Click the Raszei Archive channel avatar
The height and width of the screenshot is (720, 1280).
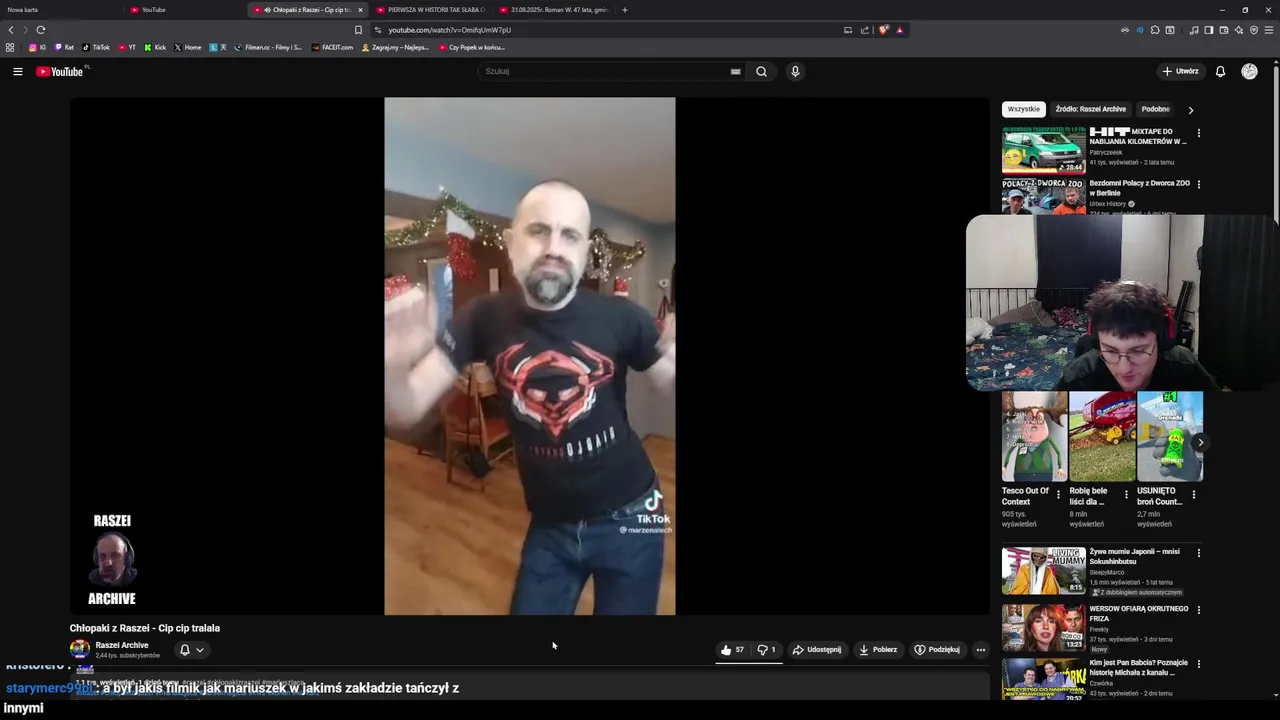pyautogui.click(x=79, y=649)
